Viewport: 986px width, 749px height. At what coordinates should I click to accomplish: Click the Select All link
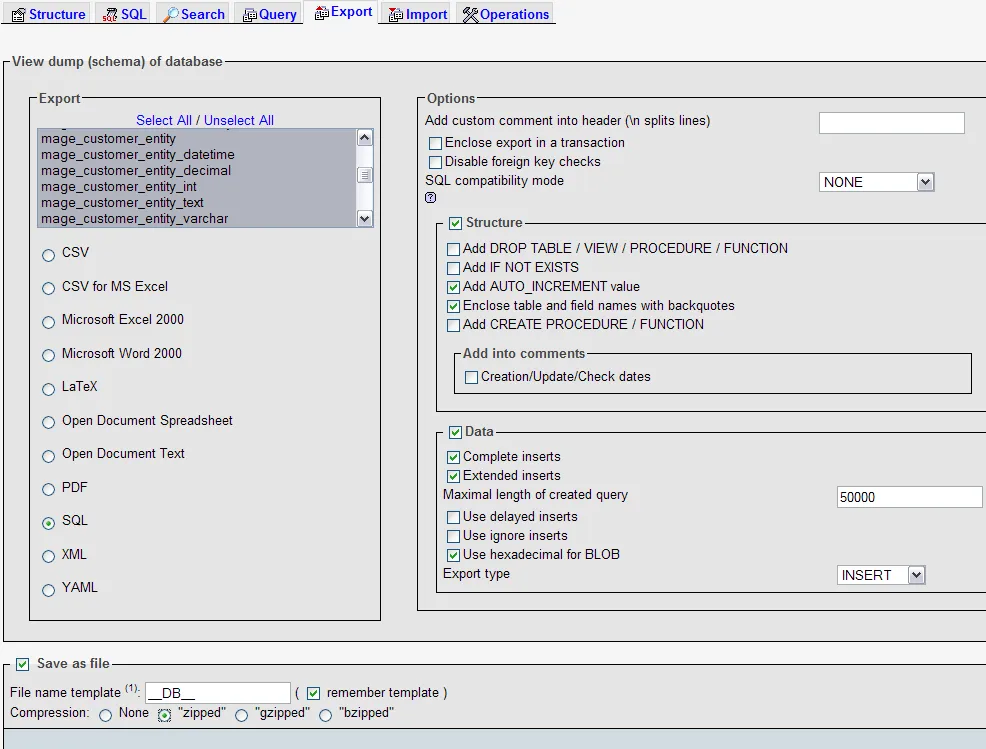pos(164,120)
